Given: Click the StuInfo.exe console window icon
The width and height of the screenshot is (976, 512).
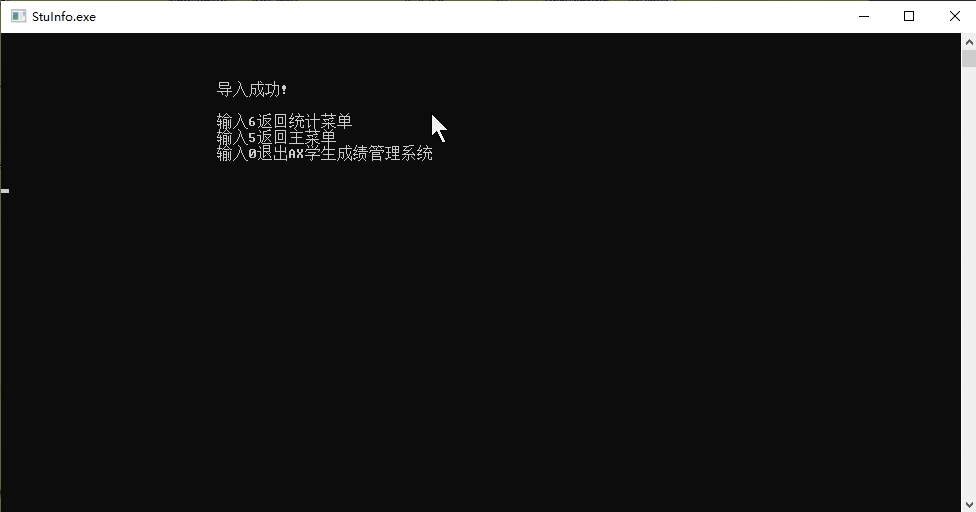Looking at the screenshot, I should click(x=18, y=17).
